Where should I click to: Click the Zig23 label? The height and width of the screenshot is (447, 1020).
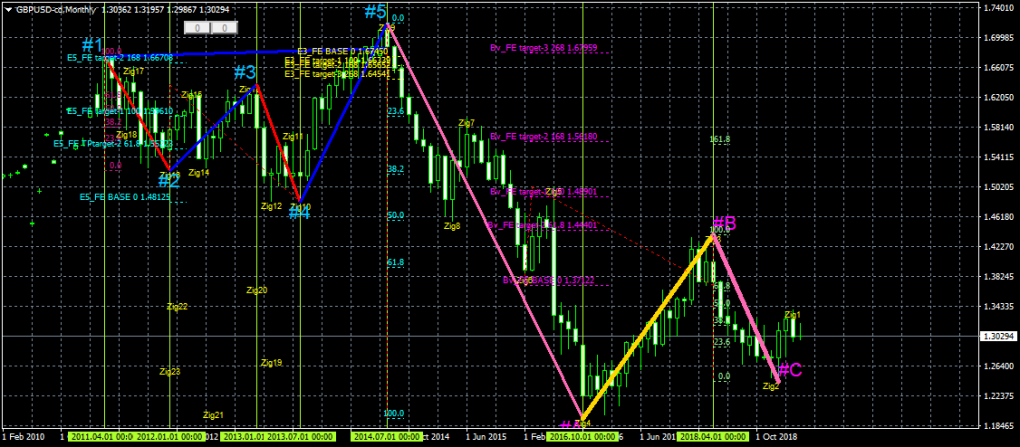[170, 372]
